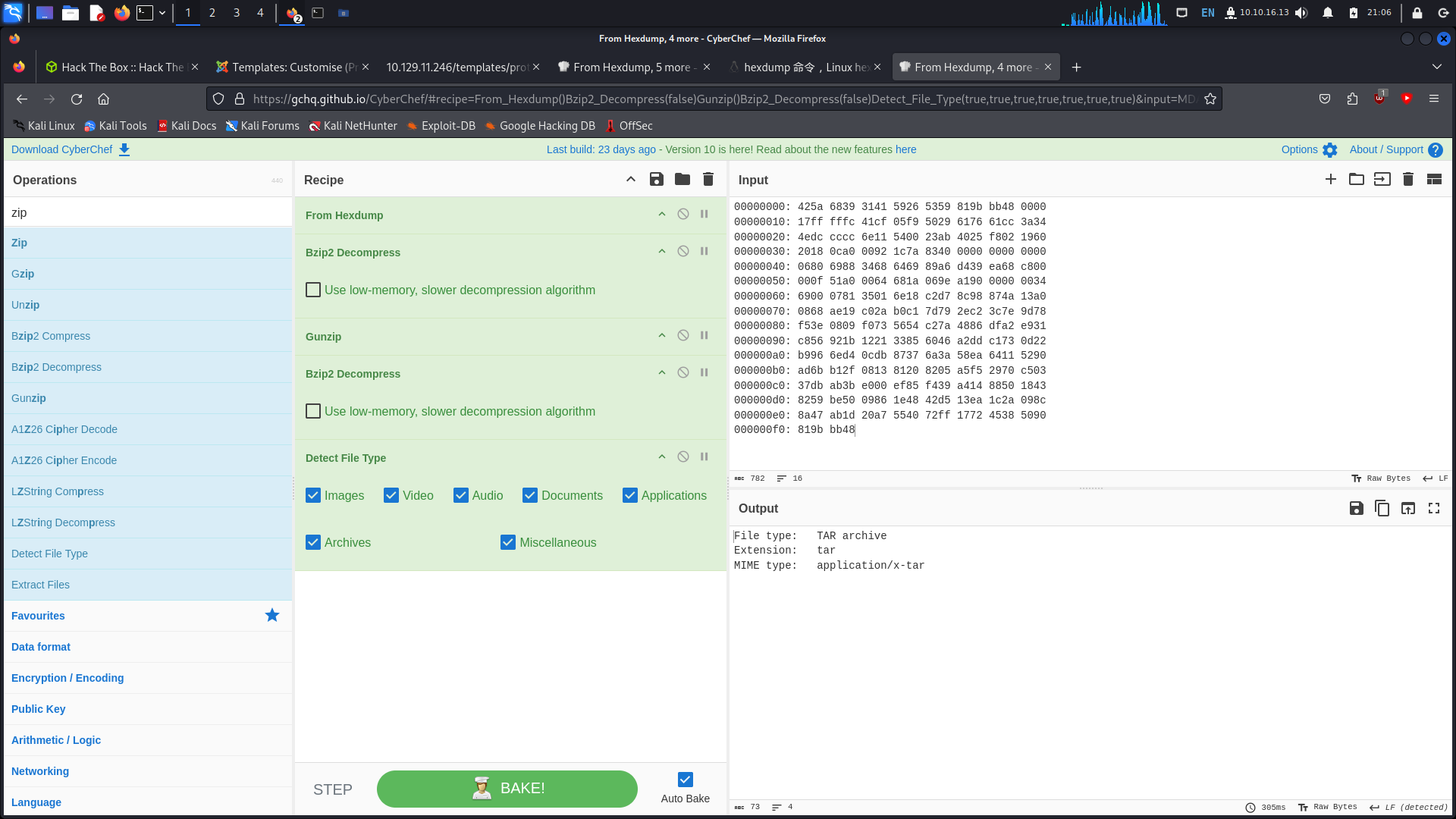1456x819 pixels.
Task: Disable the From Hexdump operation
Action: (683, 215)
